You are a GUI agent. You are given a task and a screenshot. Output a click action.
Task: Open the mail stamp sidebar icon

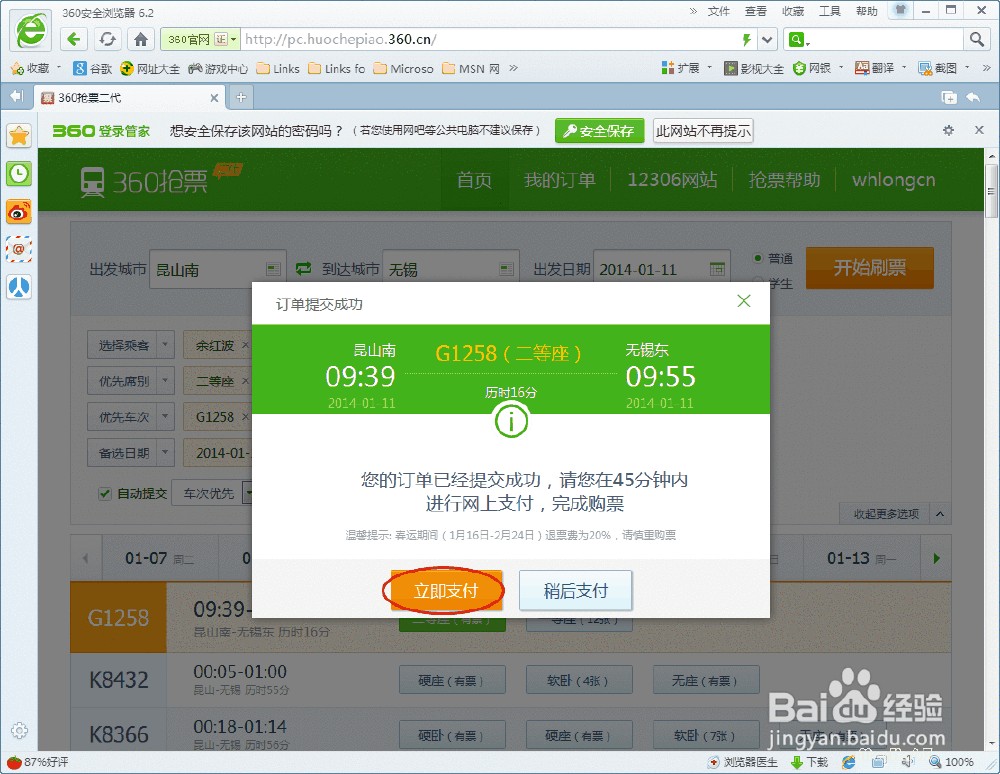click(18, 249)
